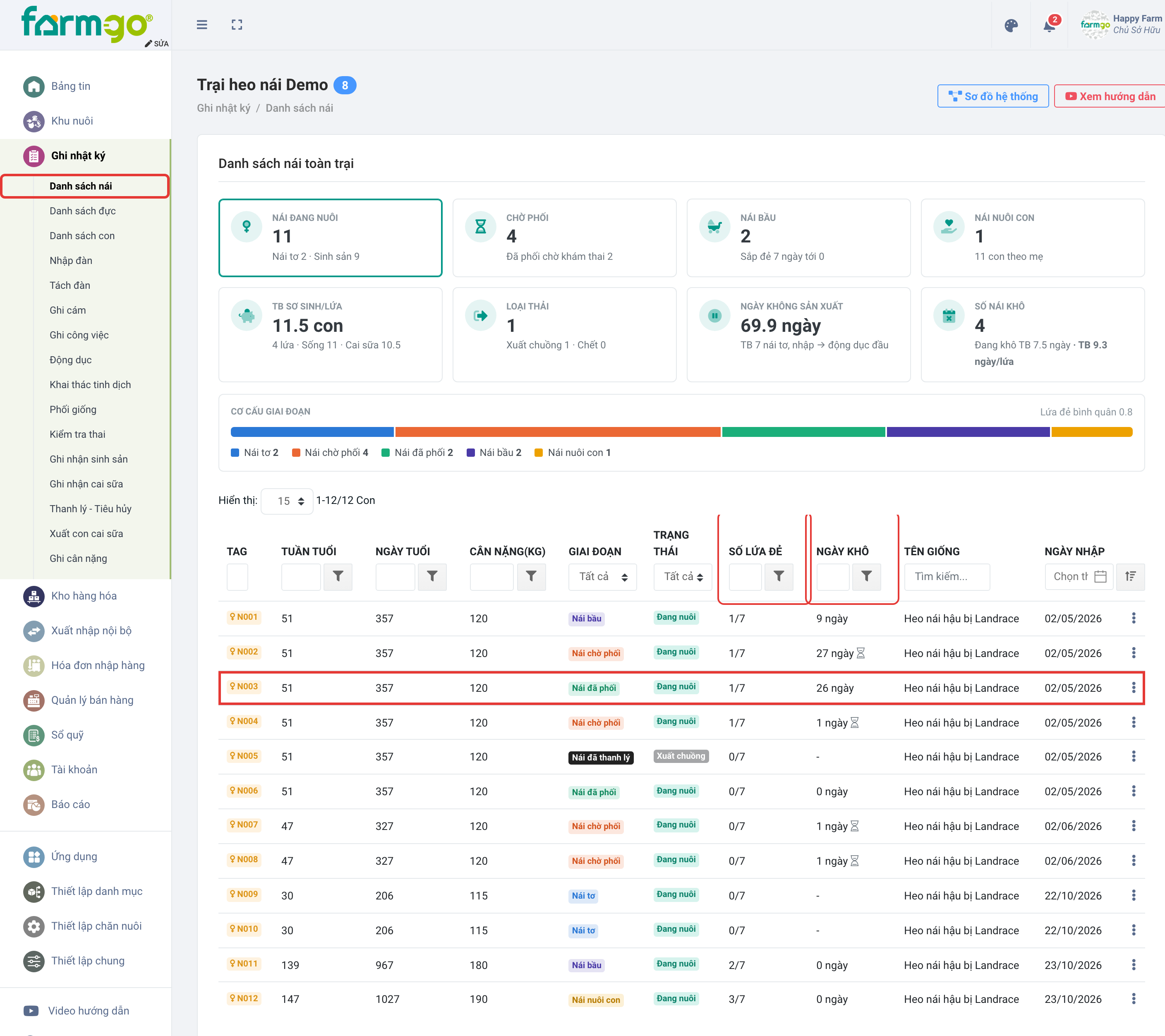Open the Trạng thái Tất cả dropdown
Screen dimensions: 1165x1036
click(x=683, y=577)
